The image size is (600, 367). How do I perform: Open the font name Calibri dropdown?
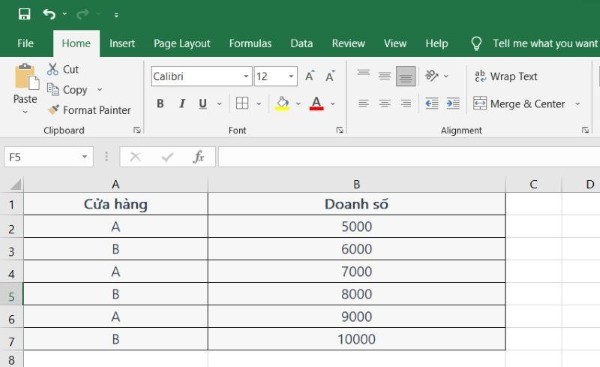click(x=246, y=76)
